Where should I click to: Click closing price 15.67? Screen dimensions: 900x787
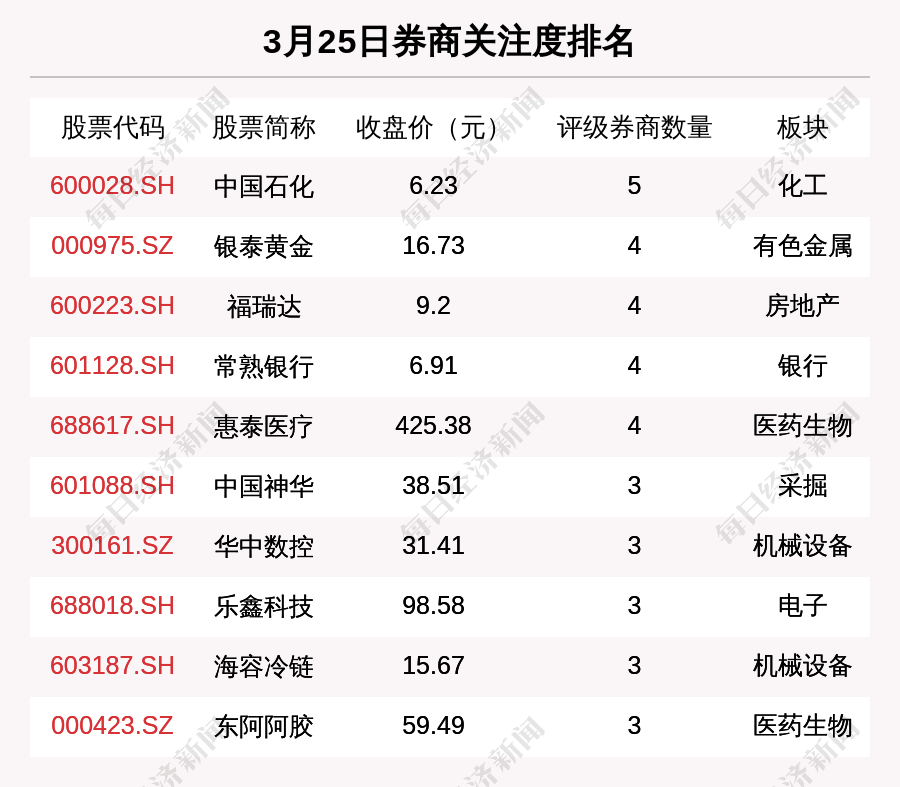coord(433,666)
